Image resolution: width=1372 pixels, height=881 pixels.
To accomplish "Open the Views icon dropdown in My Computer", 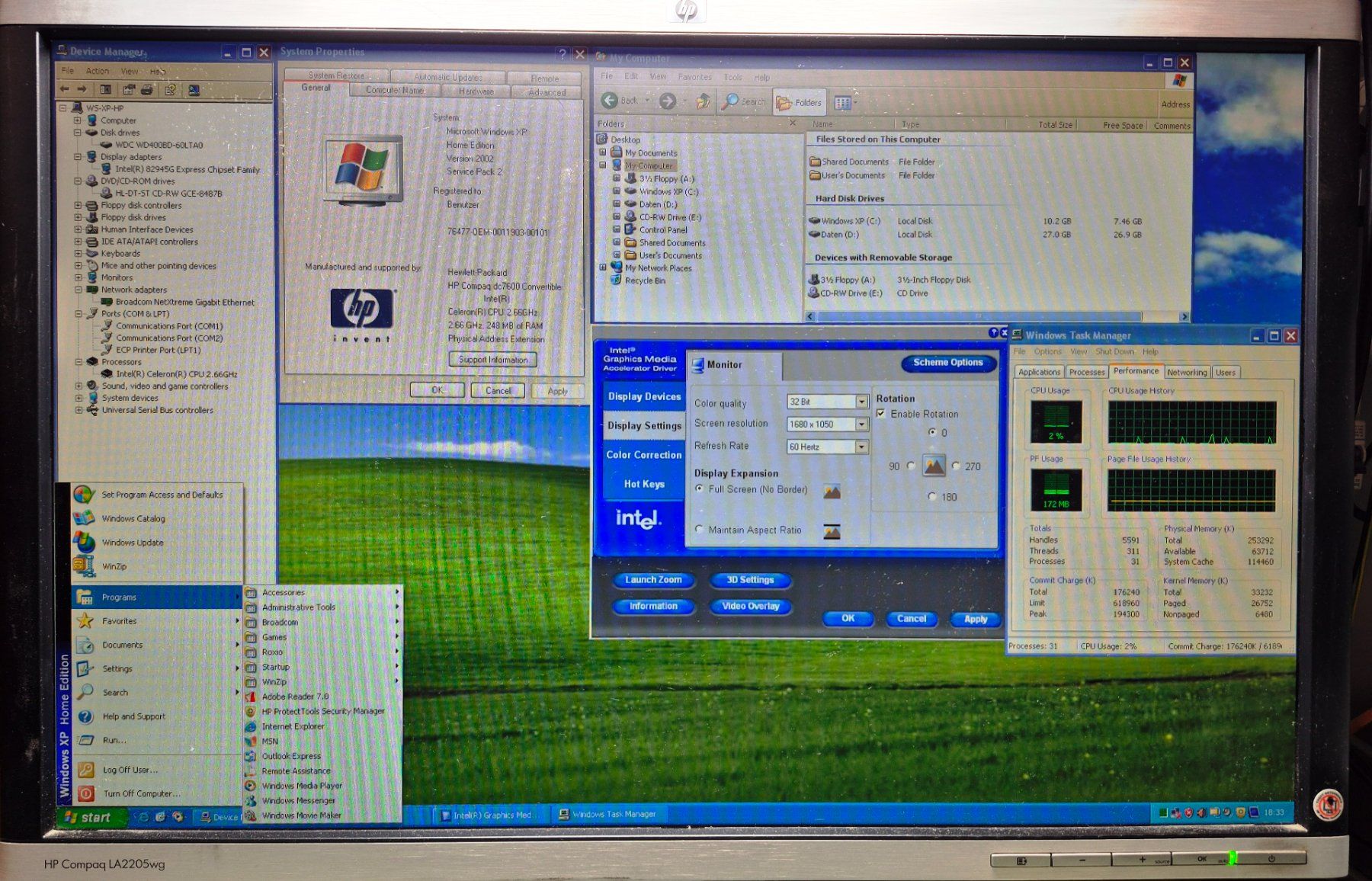I will pos(845,102).
